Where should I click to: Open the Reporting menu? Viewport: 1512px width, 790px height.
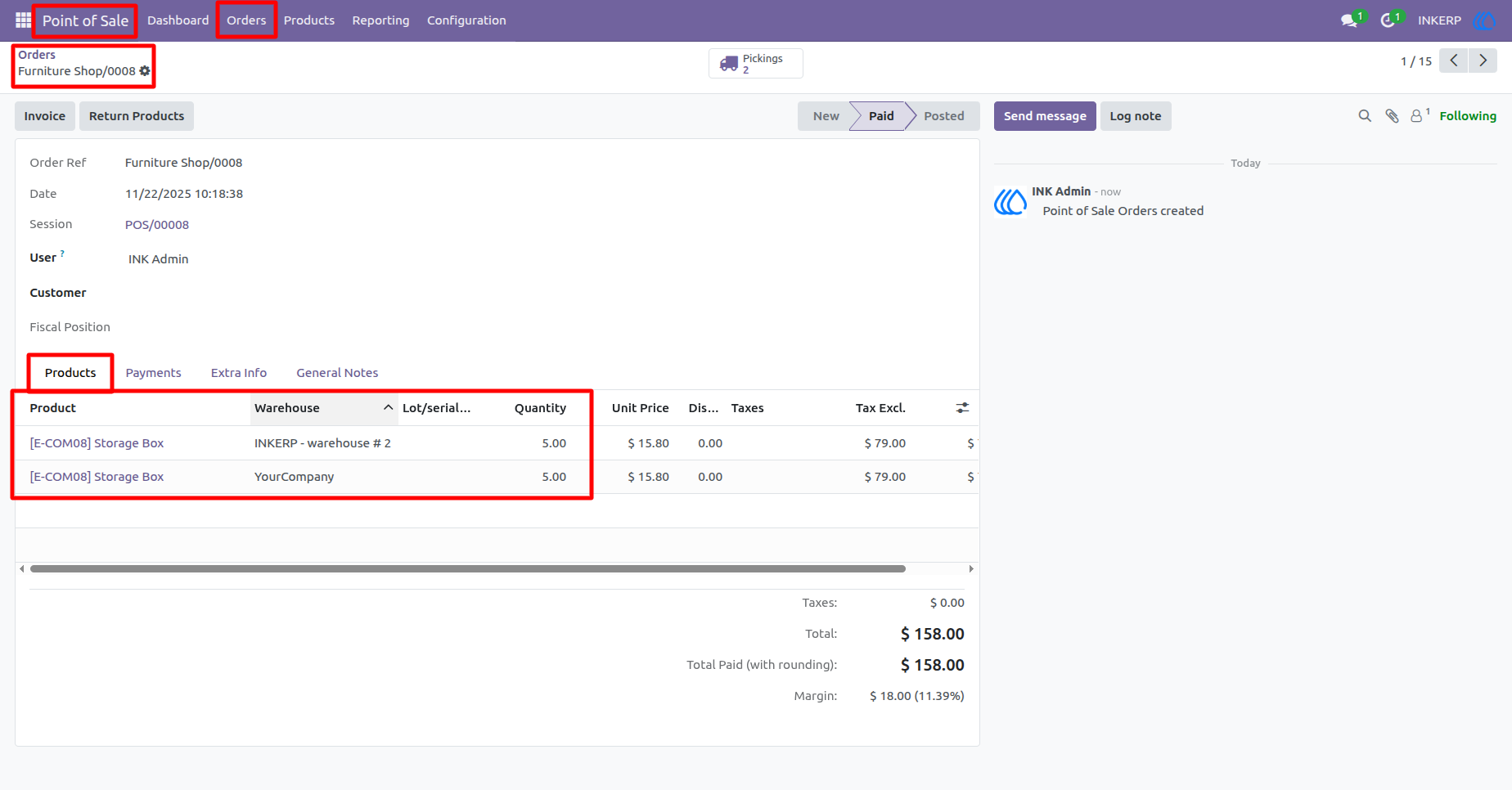pyautogui.click(x=380, y=20)
